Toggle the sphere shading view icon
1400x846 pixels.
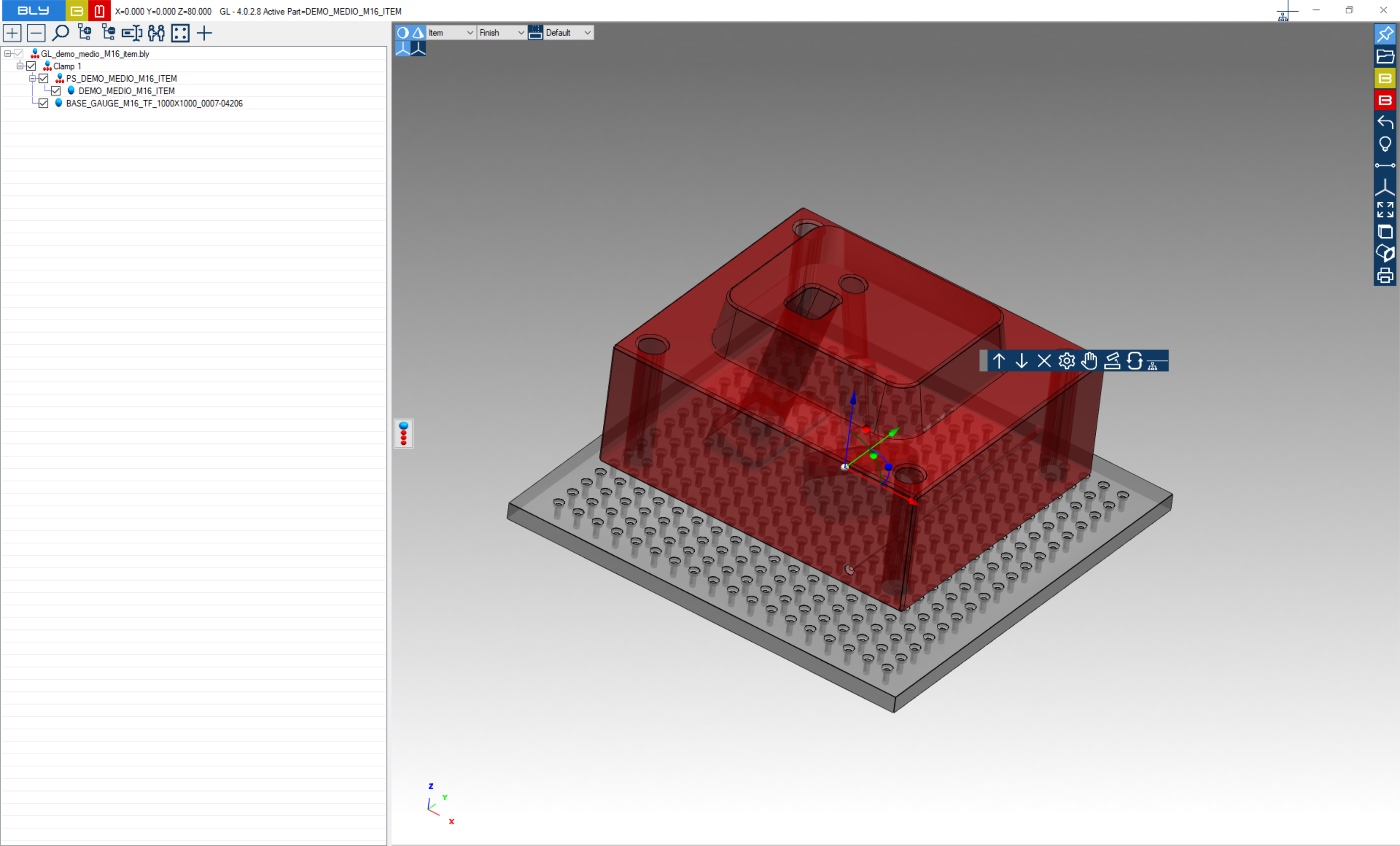[403, 33]
